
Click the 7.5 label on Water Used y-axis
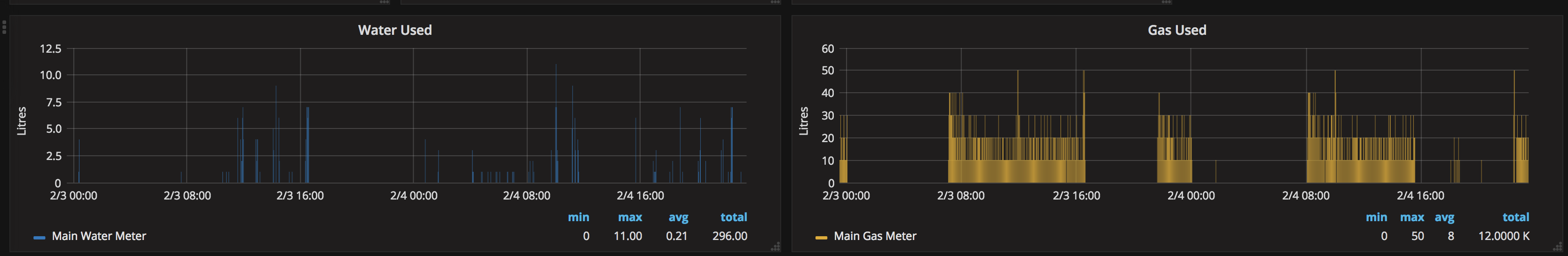coord(53,103)
